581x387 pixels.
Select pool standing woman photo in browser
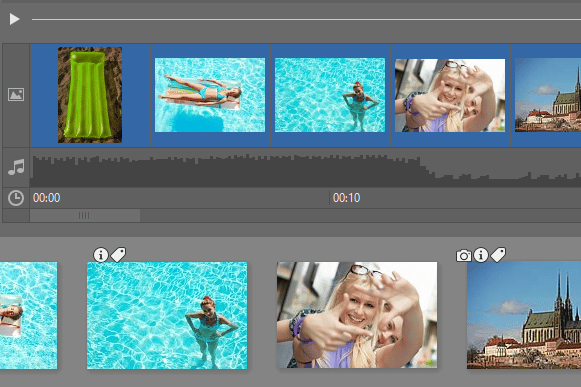167,315
